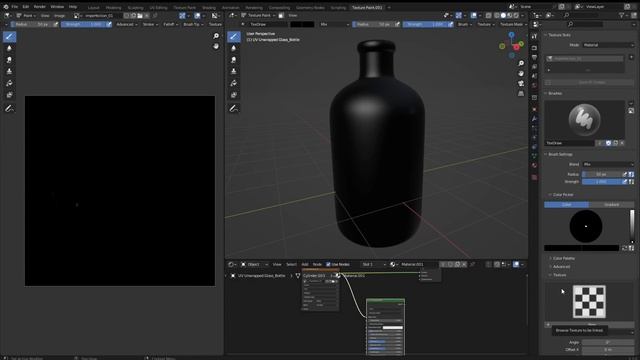Select the Fill tool in image editor
Image resolution: width=640 pixels, height=360 pixels.
pos(9,83)
